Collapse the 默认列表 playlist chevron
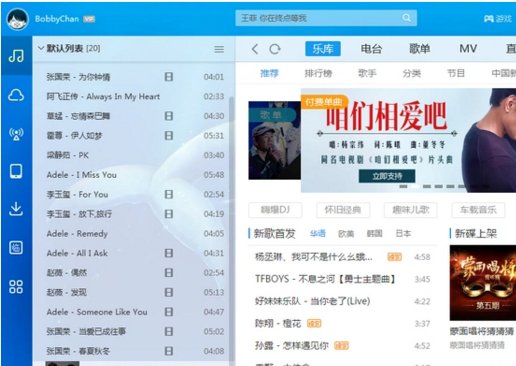 coord(41,48)
